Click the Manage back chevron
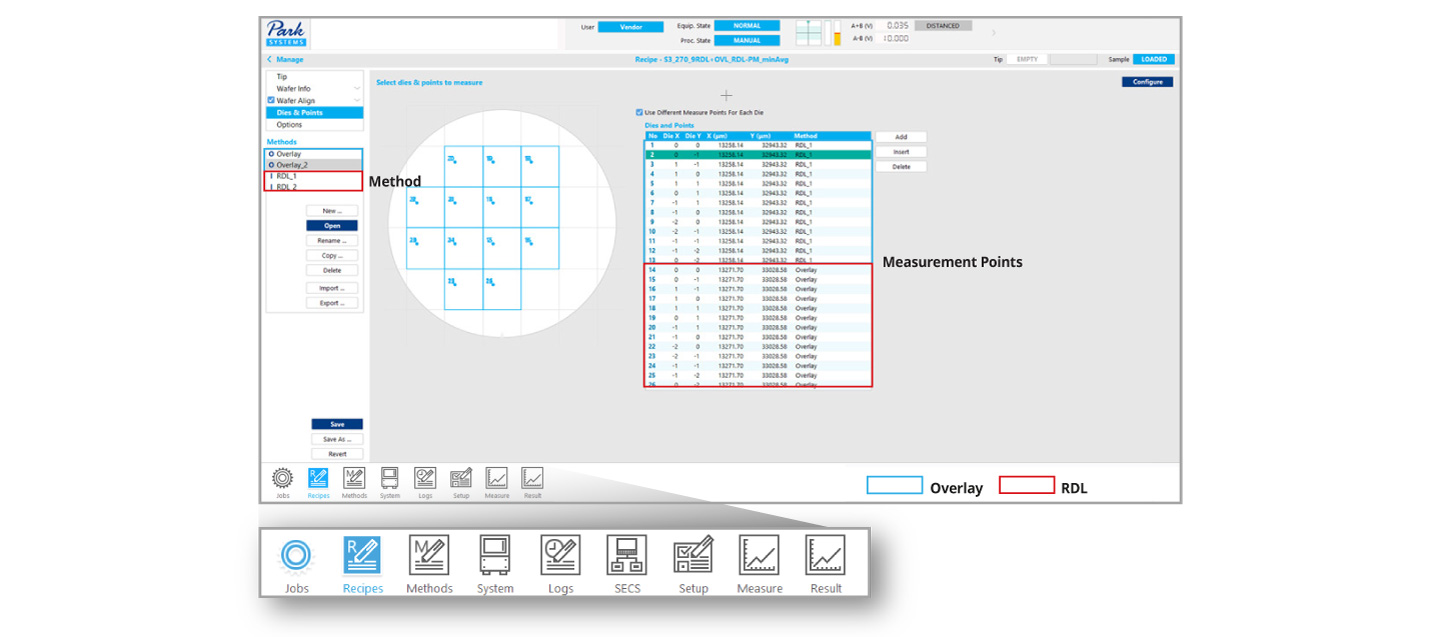 tap(269, 60)
